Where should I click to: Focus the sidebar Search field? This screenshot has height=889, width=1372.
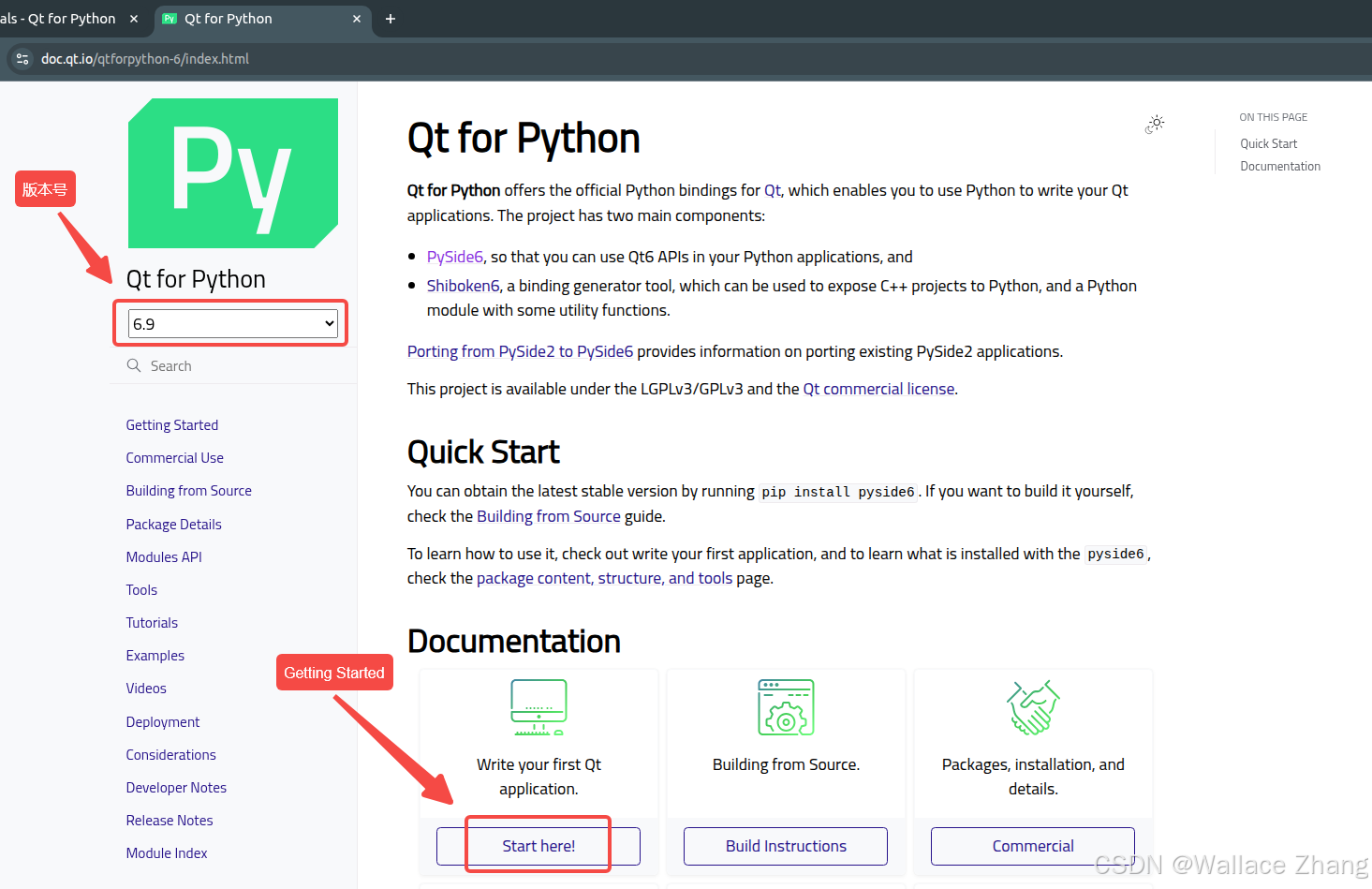coord(232,365)
